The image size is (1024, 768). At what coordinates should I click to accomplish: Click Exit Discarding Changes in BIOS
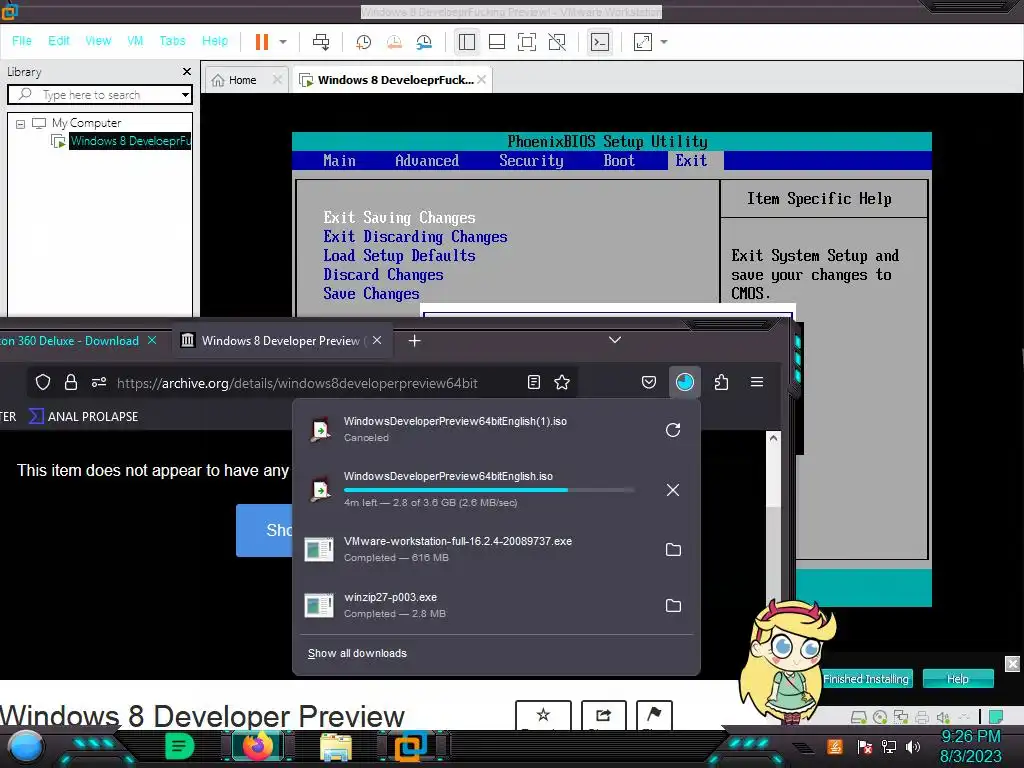[415, 236]
